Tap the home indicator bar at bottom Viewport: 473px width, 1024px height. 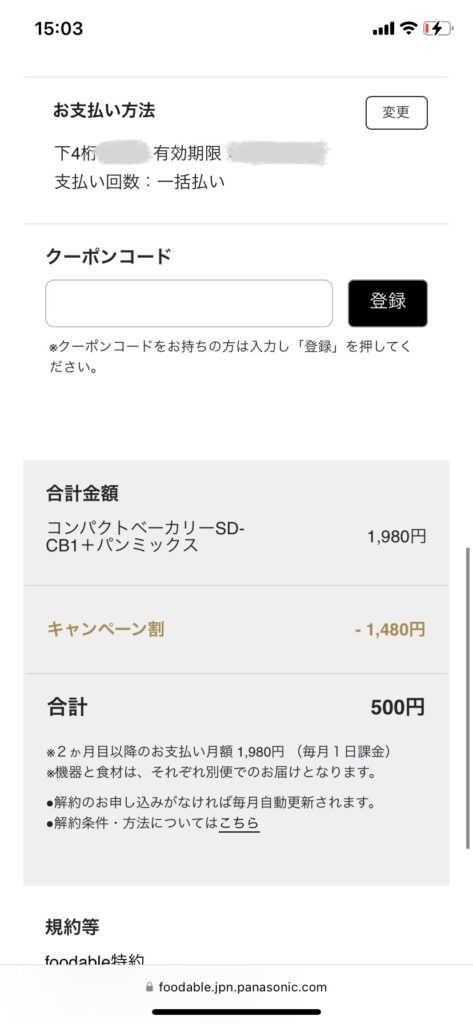(236, 1012)
